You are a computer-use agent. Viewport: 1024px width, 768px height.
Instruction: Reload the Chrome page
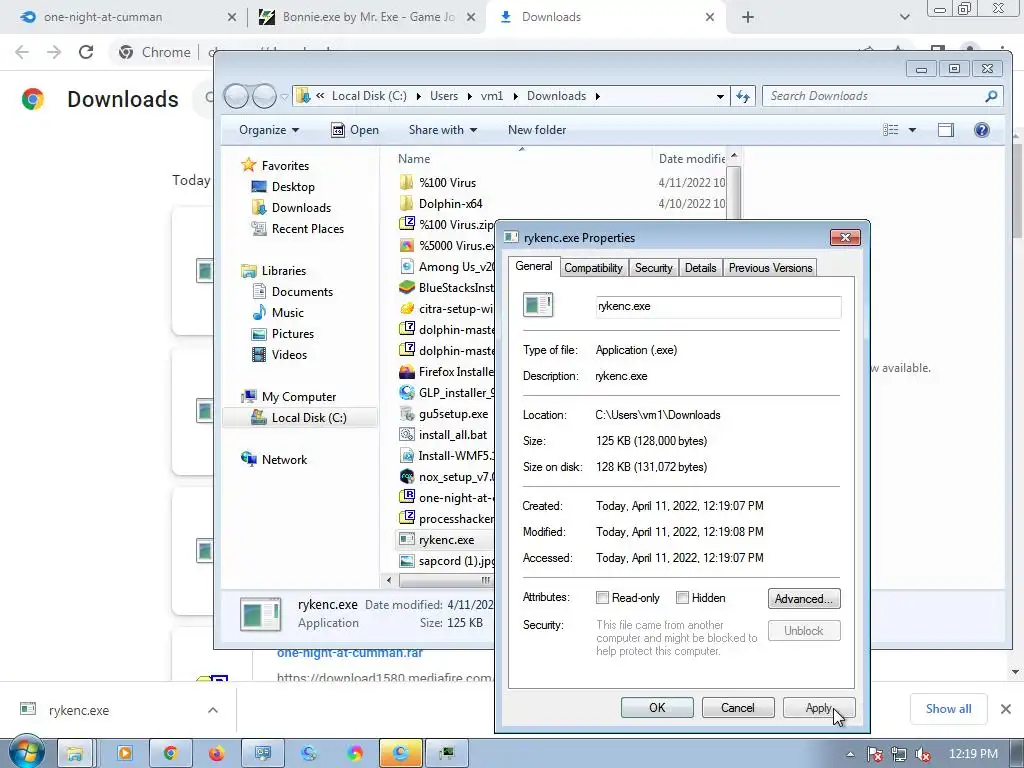pyautogui.click(x=86, y=52)
